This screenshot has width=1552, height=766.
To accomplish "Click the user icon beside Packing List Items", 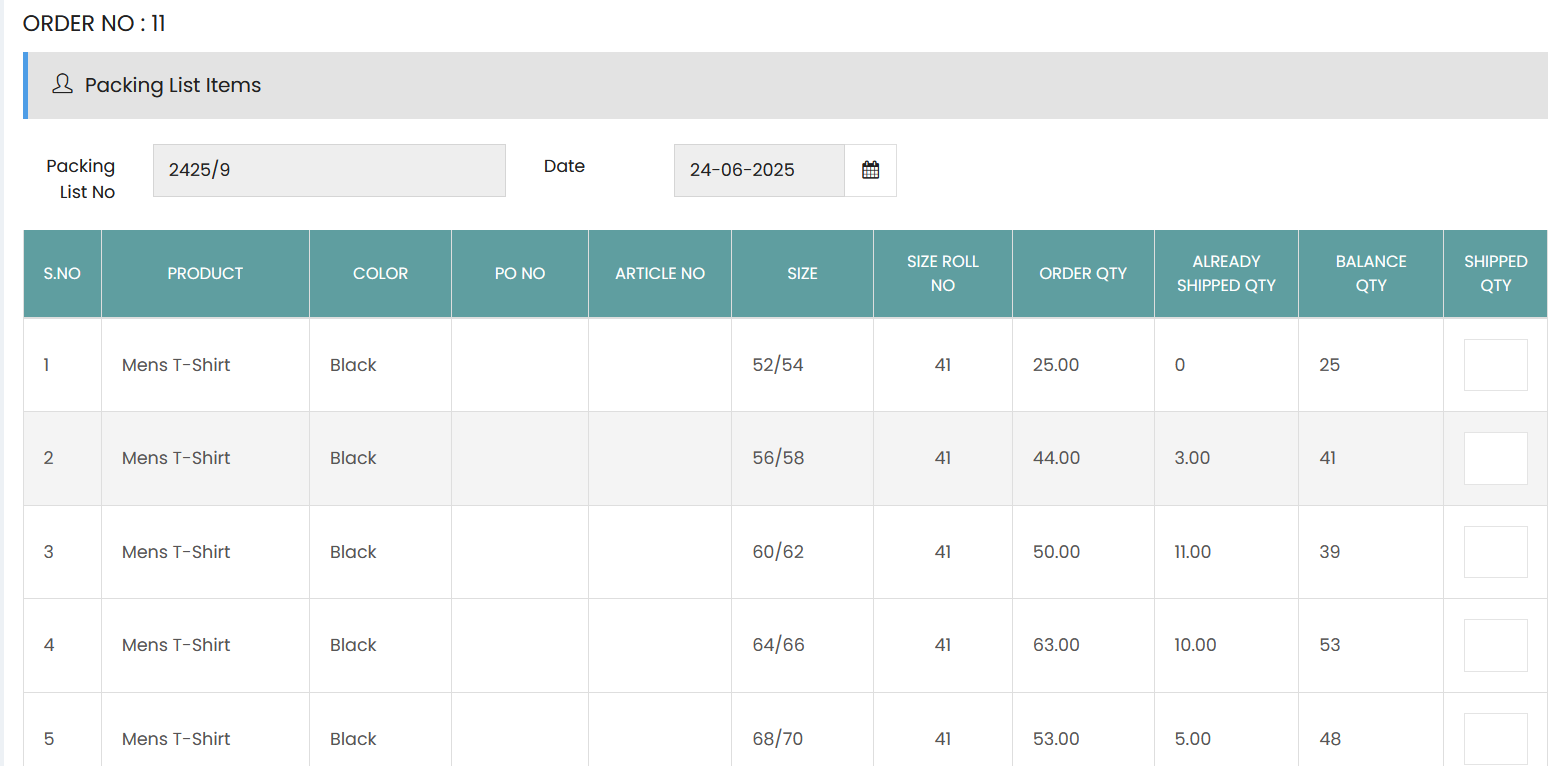I will 62,84.
